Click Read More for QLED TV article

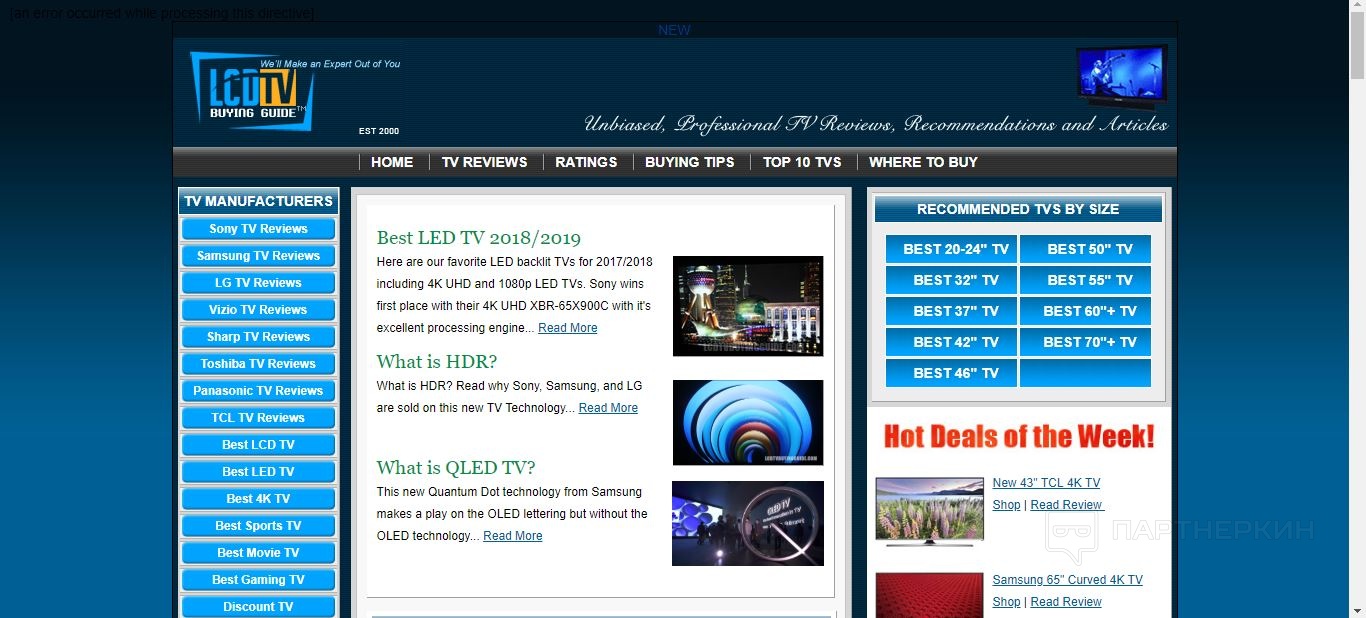(513, 536)
